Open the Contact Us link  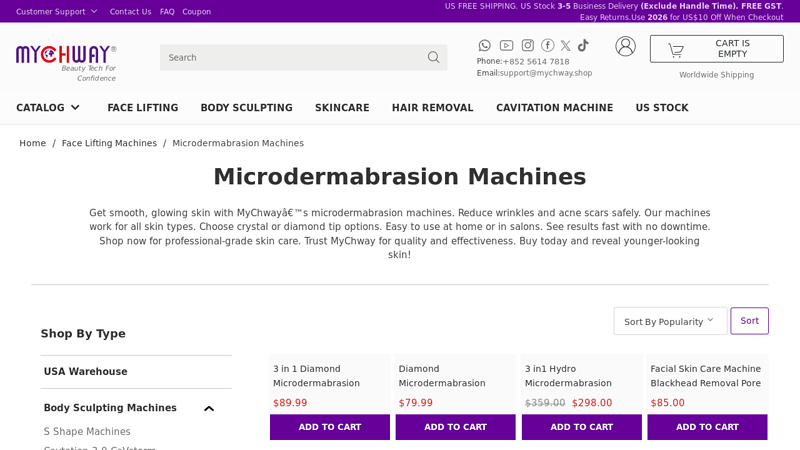point(130,11)
